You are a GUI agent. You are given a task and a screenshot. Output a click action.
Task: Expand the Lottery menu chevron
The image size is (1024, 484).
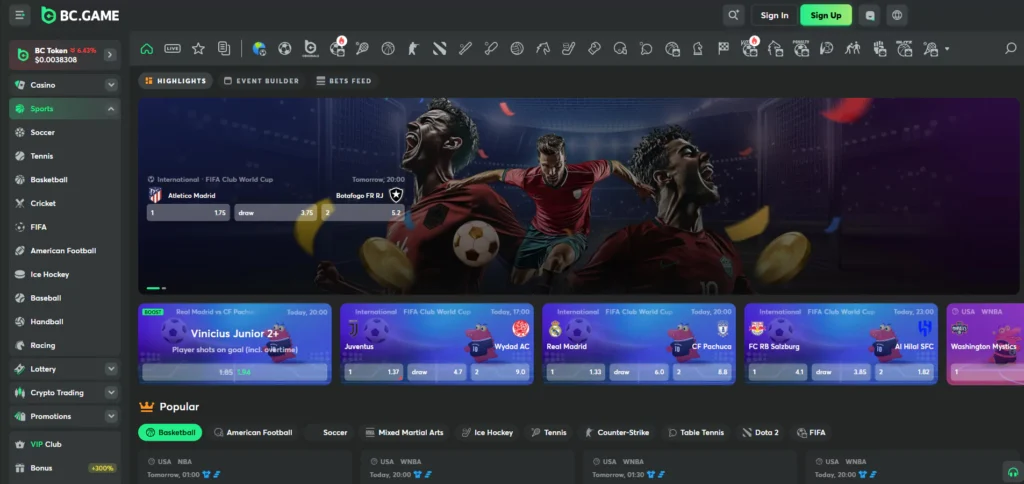coord(111,369)
